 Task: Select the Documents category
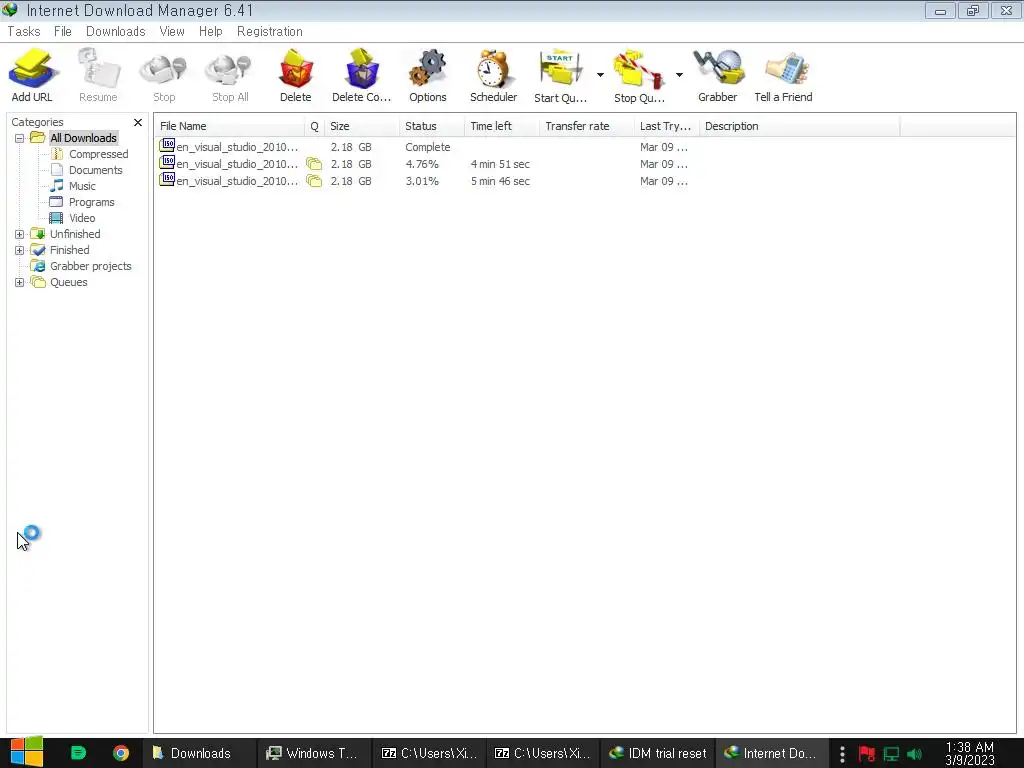95,170
